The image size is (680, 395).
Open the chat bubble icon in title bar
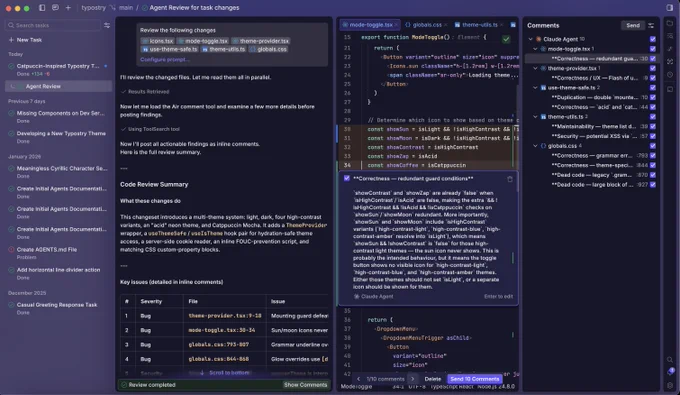coord(55,8)
